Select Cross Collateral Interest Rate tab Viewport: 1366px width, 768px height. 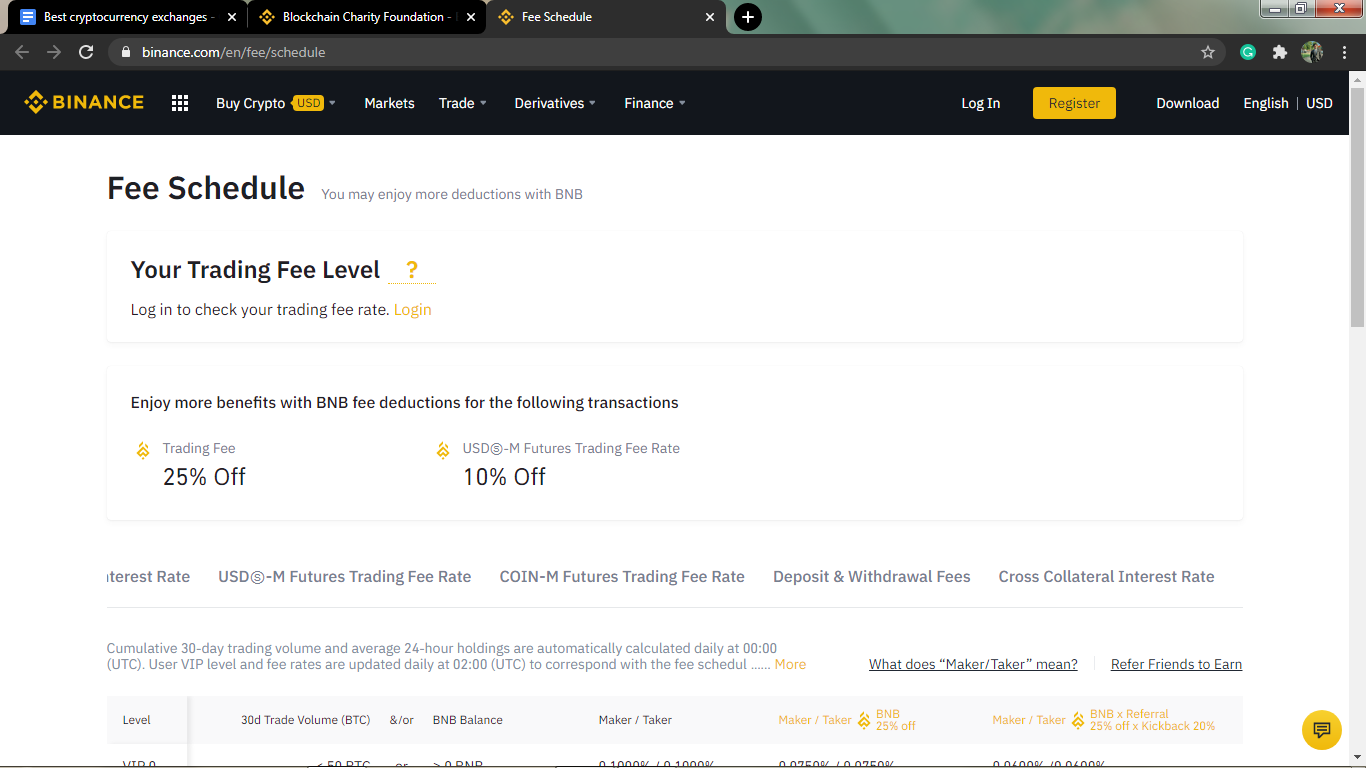coord(1106,577)
